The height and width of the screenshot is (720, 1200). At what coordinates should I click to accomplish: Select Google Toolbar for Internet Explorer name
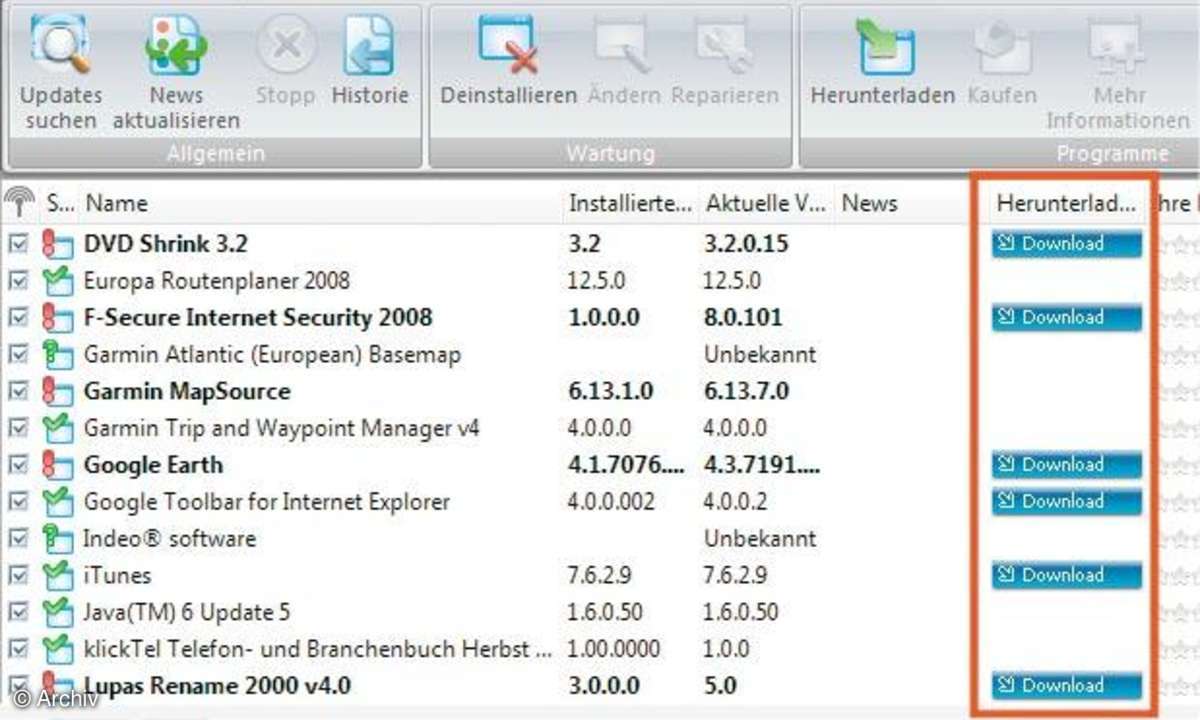click(x=267, y=502)
